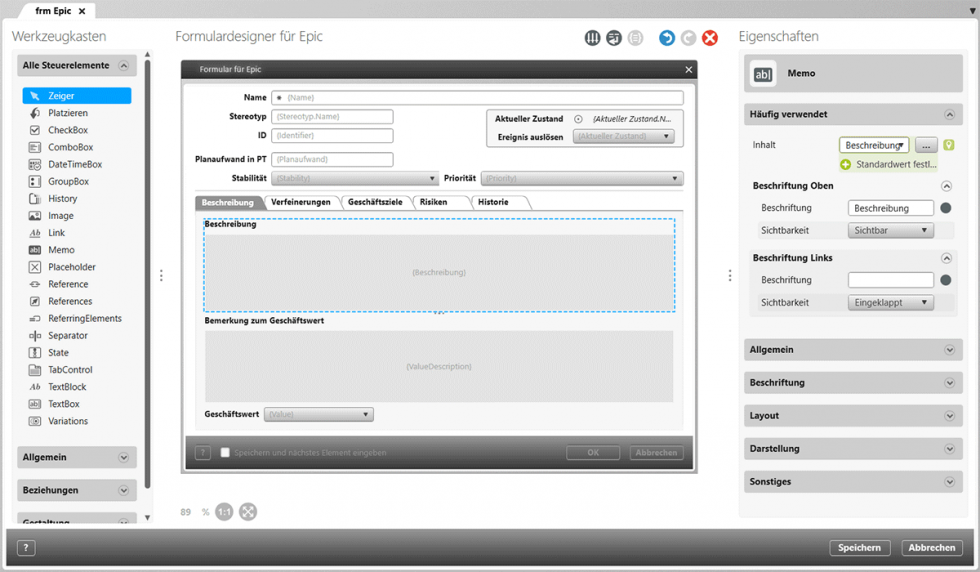Choose the TextBlock control
The image size is (980, 572).
click(x=67, y=387)
